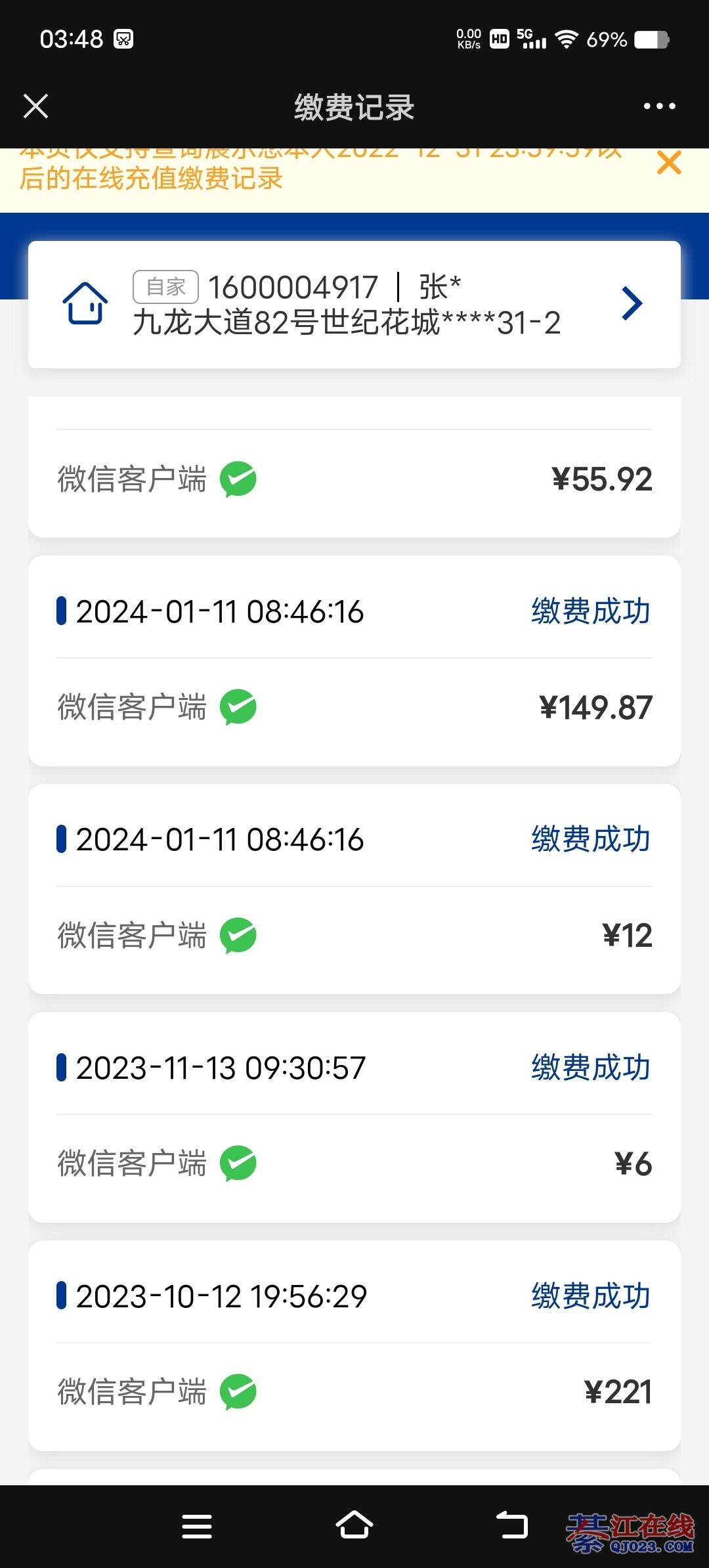
Task: Open the Android recent apps menu
Action: 197,1526
